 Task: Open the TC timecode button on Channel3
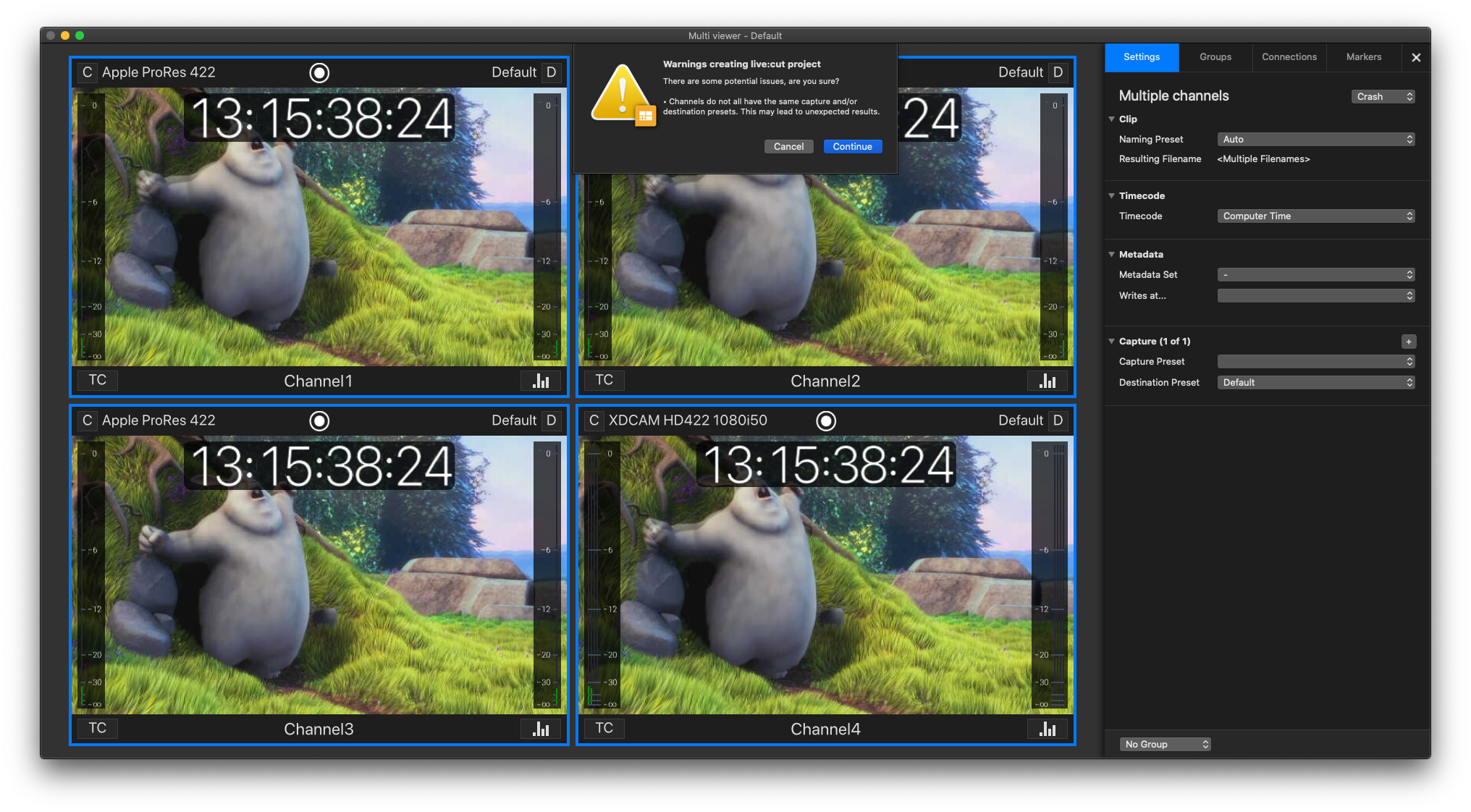click(98, 729)
